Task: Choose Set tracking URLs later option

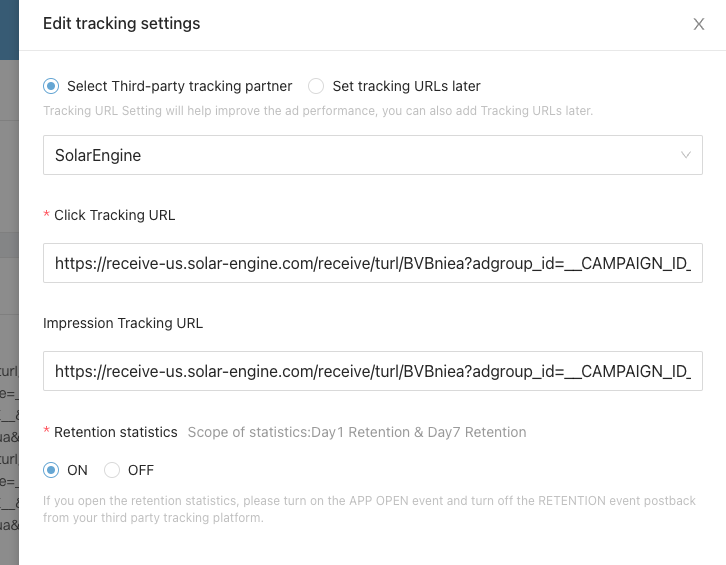Action: coord(316,86)
